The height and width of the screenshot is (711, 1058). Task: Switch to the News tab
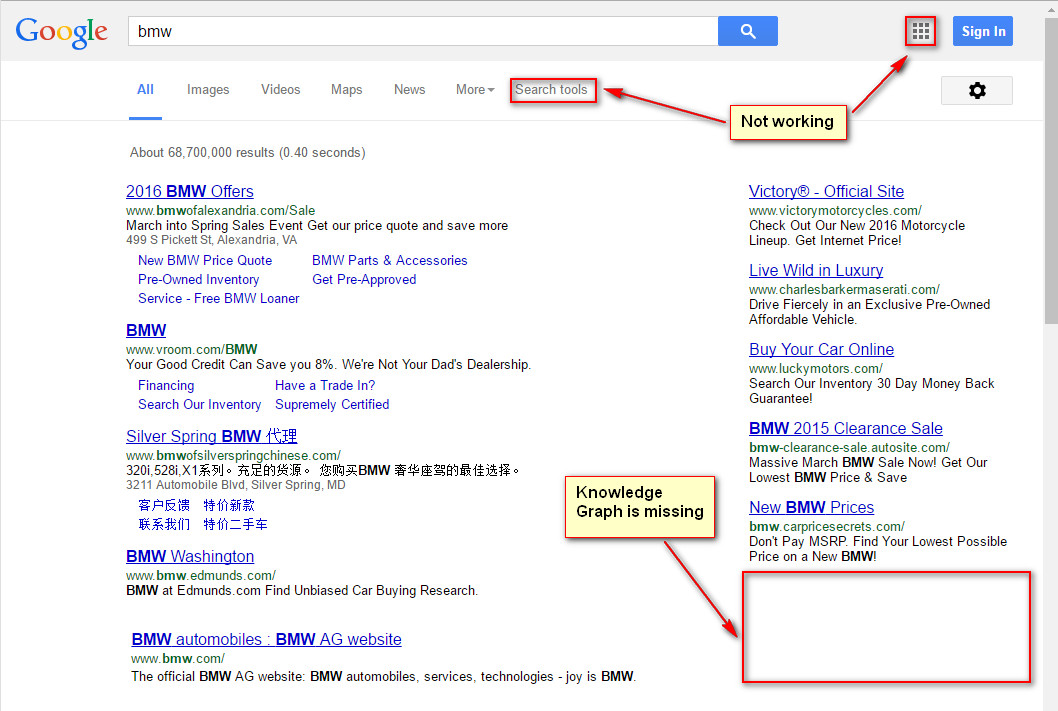pyautogui.click(x=410, y=90)
